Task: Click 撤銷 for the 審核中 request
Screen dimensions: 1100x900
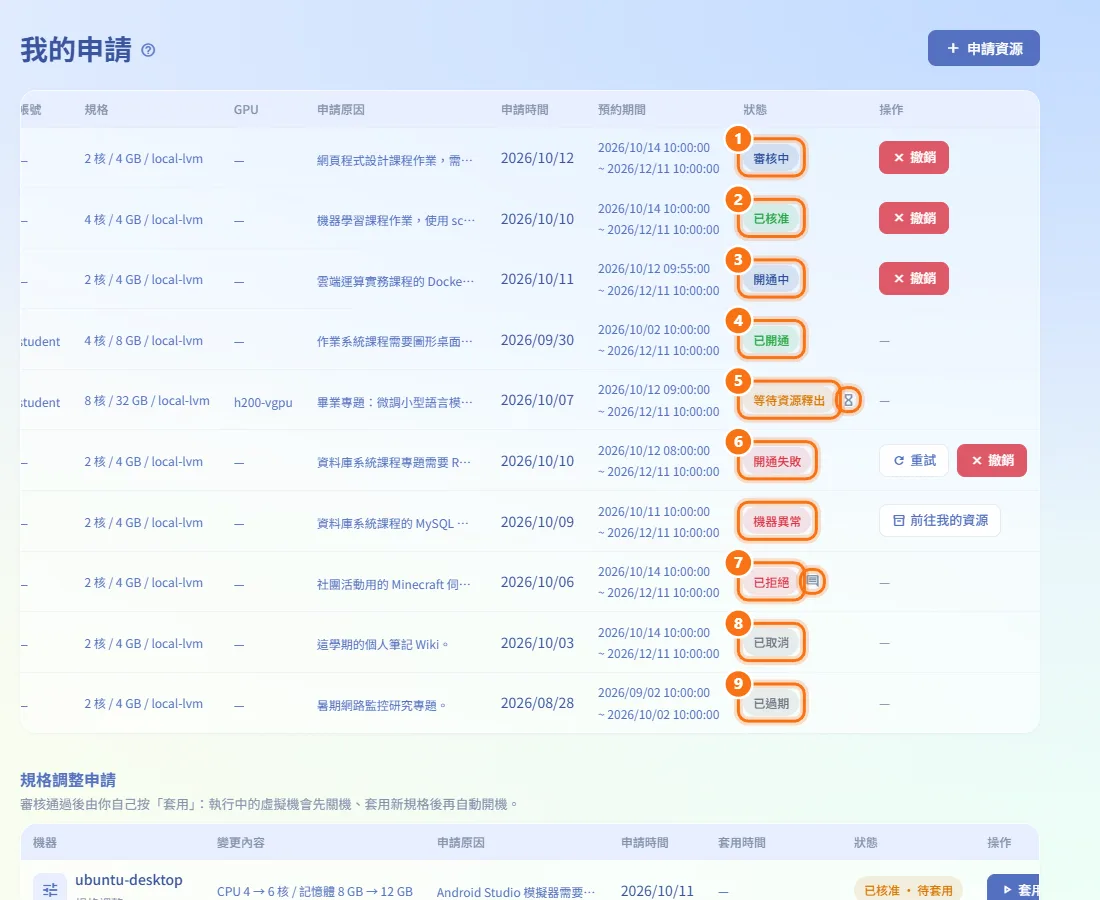Action: tap(913, 157)
